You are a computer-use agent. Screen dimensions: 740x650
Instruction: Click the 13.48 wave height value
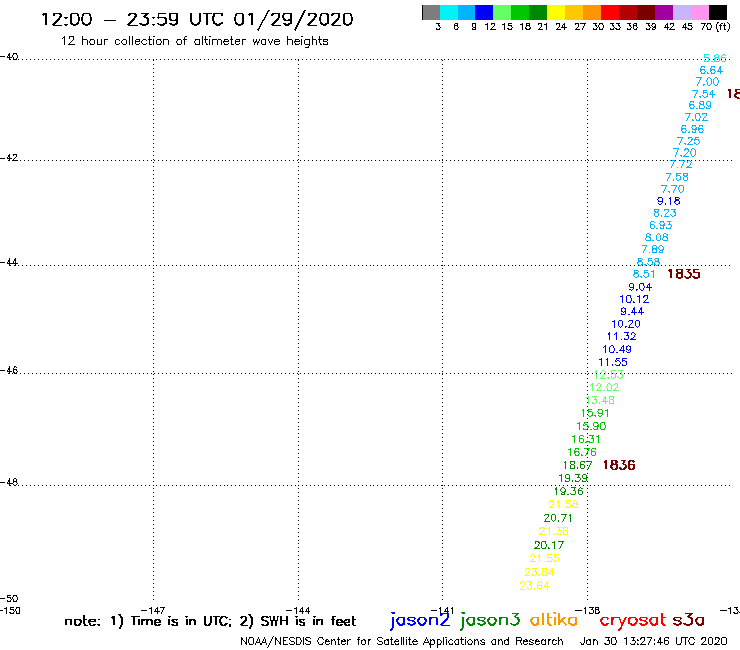point(600,400)
